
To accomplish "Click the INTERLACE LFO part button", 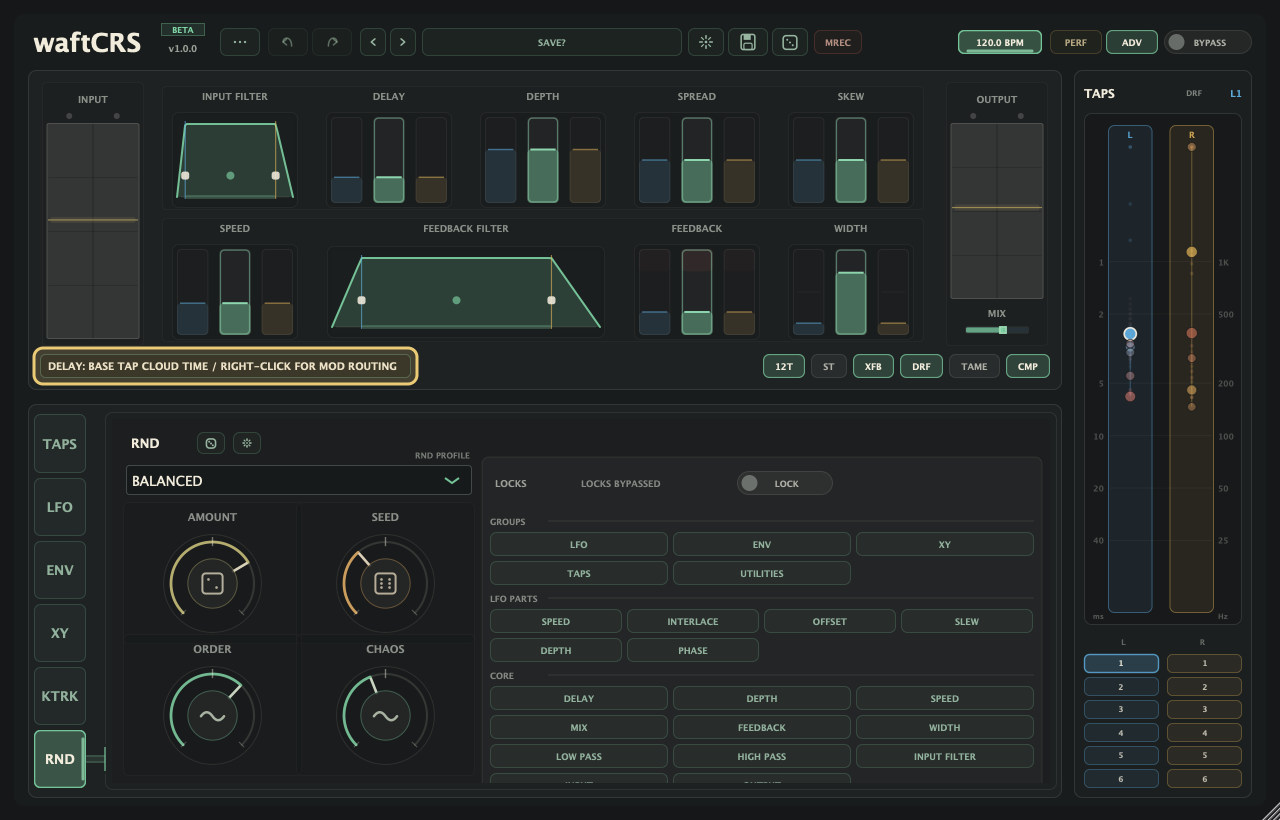I will (x=693, y=622).
